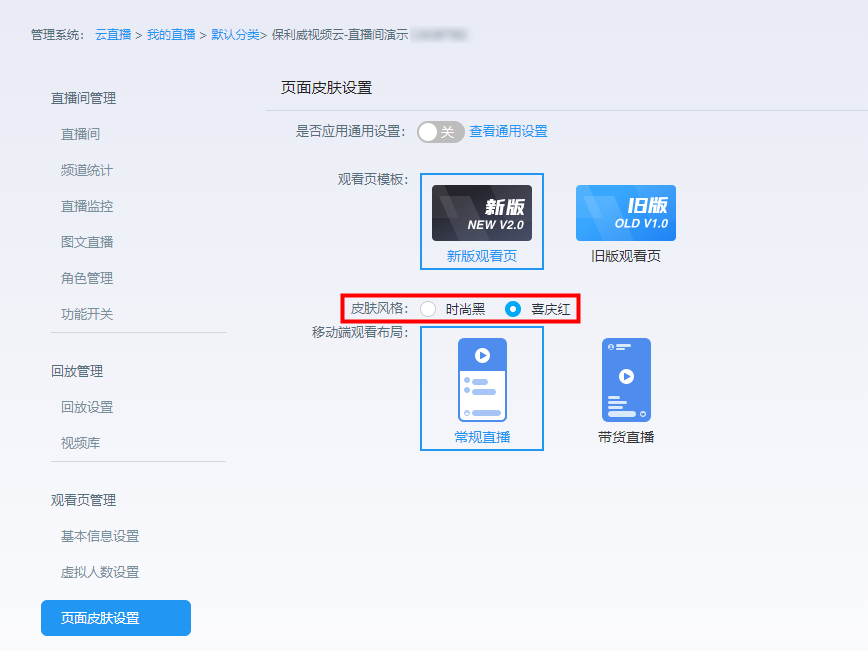Open 视频库 sidebar item
The height and width of the screenshot is (651, 868).
pyautogui.click(x=80, y=443)
